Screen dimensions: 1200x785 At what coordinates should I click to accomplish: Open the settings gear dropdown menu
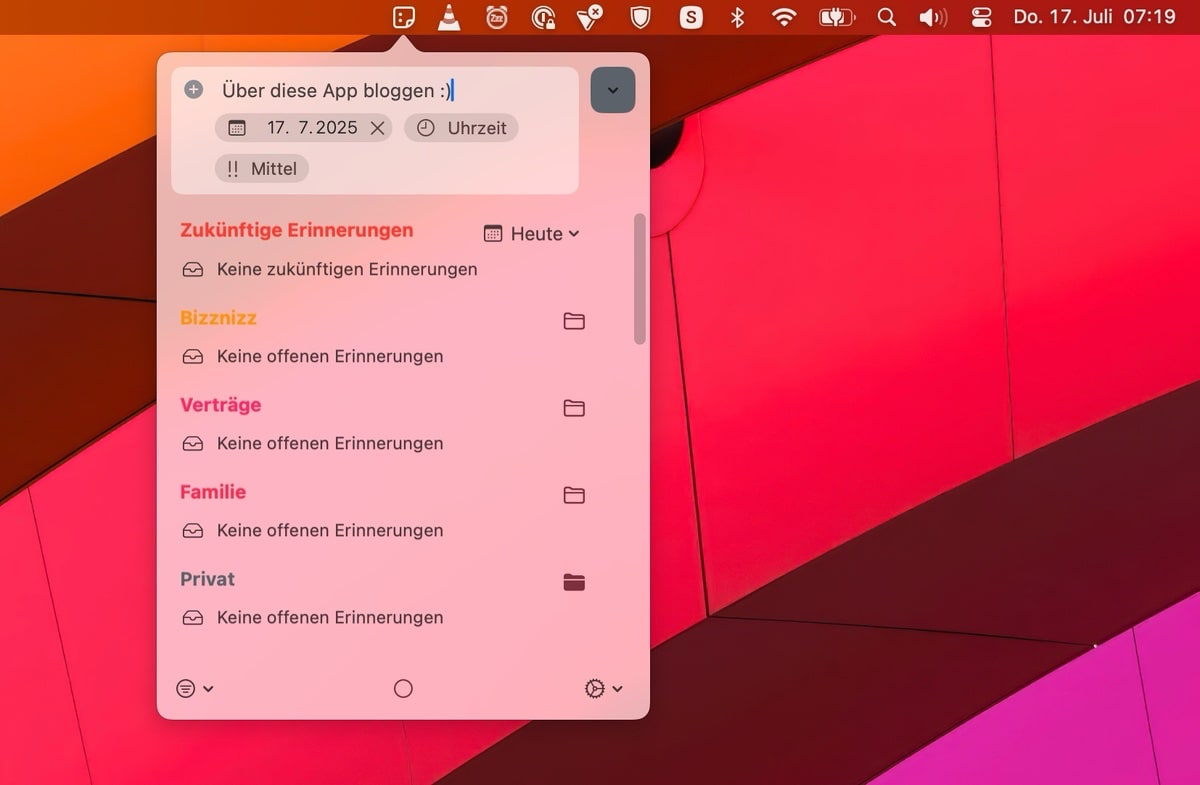pos(603,688)
